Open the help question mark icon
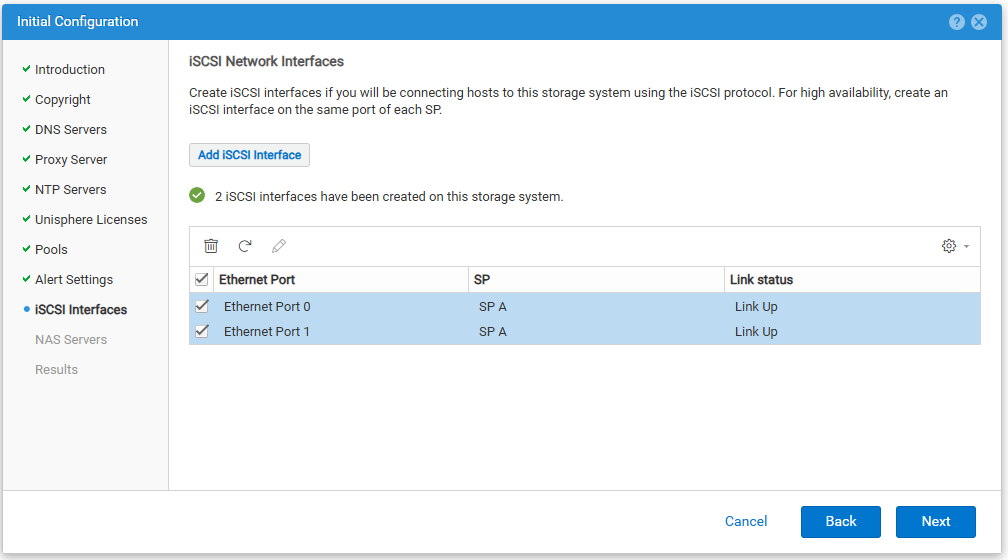Image resolution: width=1008 pixels, height=560 pixels. [x=957, y=22]
